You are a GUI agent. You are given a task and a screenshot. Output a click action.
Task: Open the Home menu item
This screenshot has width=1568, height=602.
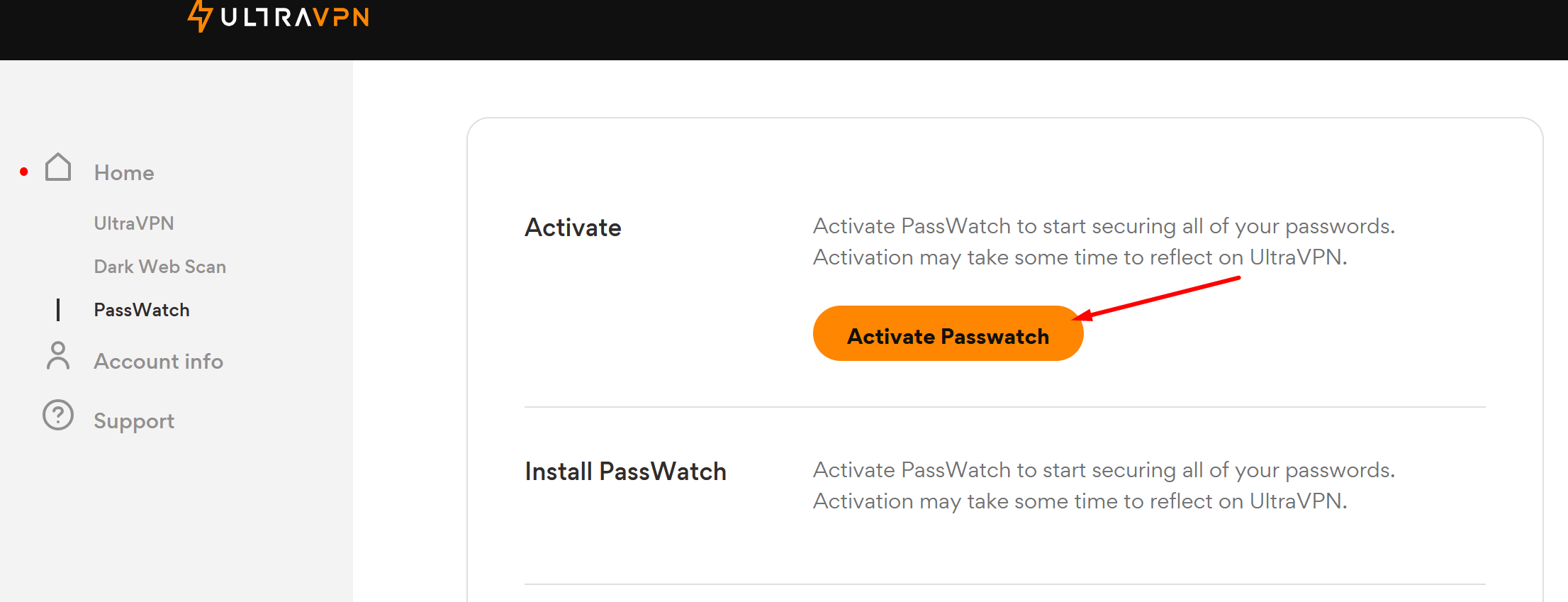[x=124, y=172]
